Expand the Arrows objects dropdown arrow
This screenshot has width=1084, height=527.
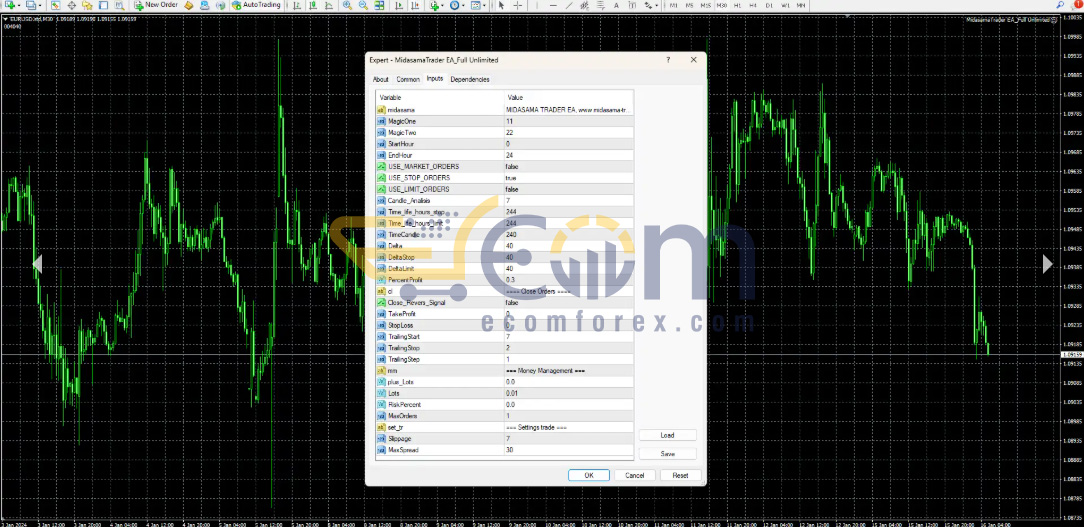coord(656,6)
